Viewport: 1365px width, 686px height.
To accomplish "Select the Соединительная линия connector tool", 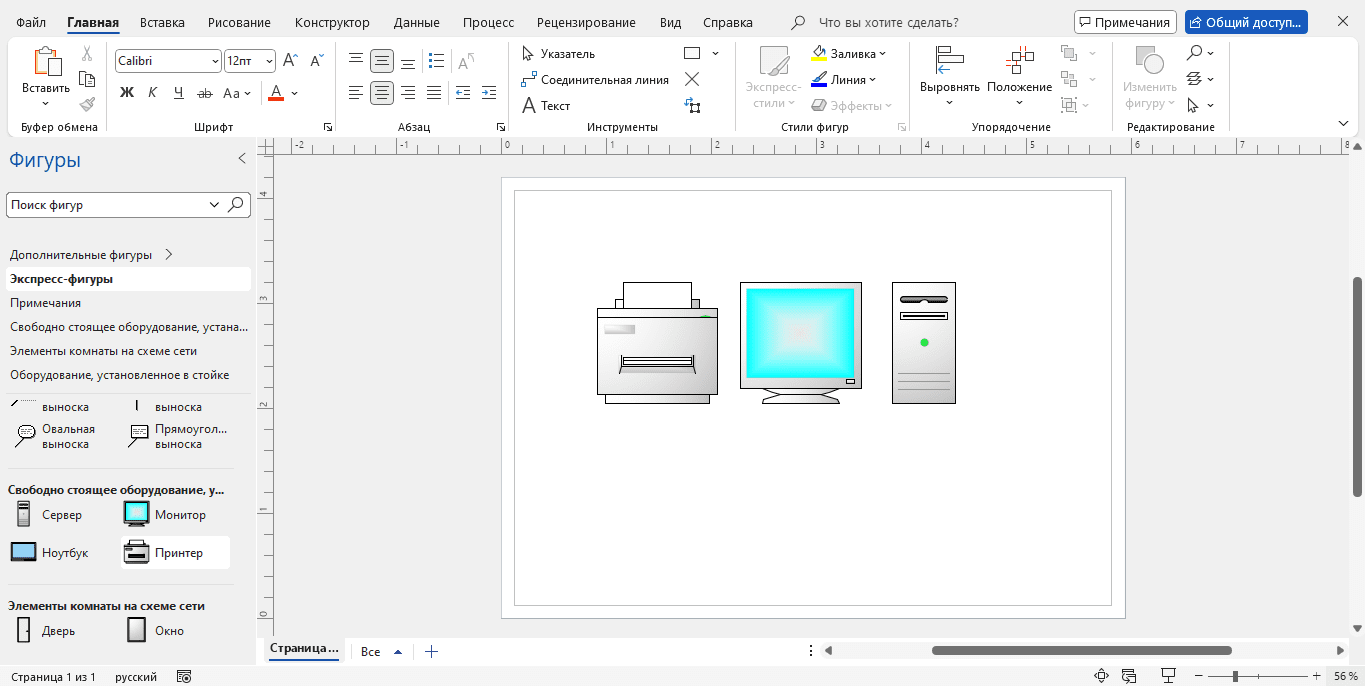I will click(x=595, y=80).
